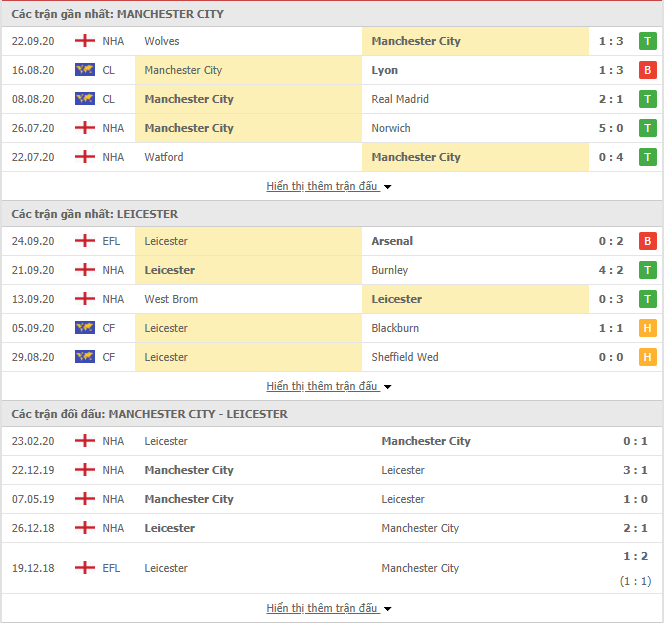Image resolution: width=664 pixels, height=623 pixels.
Task: Expand more Manchester City recent matches
Action: pos(329,186)
